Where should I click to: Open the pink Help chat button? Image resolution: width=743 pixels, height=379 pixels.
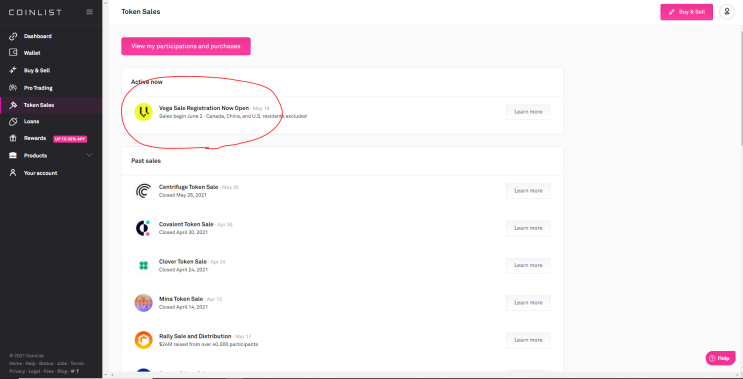720,358
